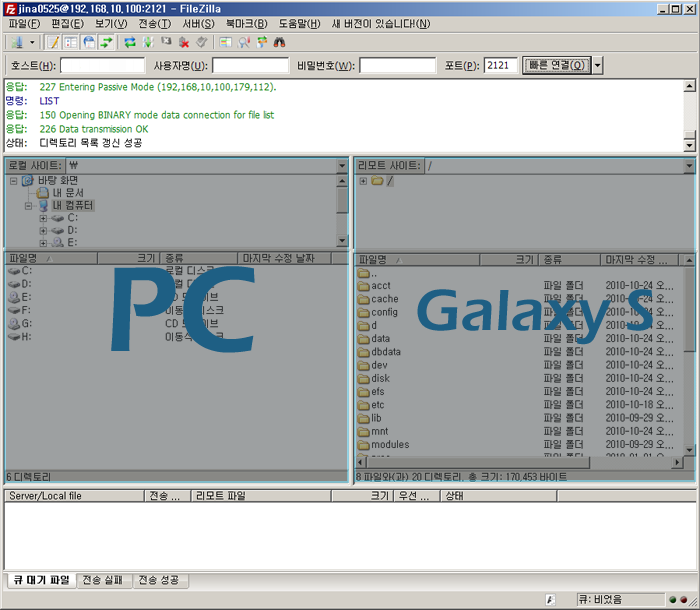Click the 사용자명(U) username input field
Image resolution: width=700 pixels, height=610 pixels.
pyautogui.click(x=250, y=66)
